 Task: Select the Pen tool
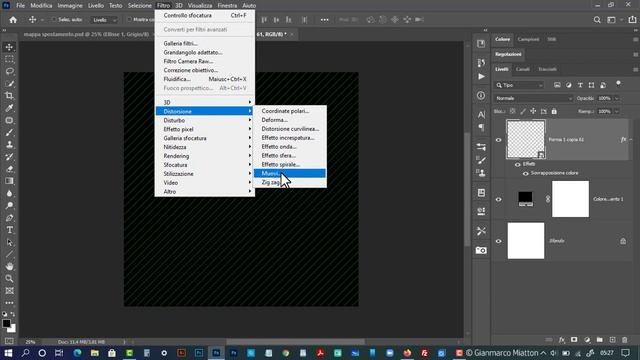(x=9, y=218)
